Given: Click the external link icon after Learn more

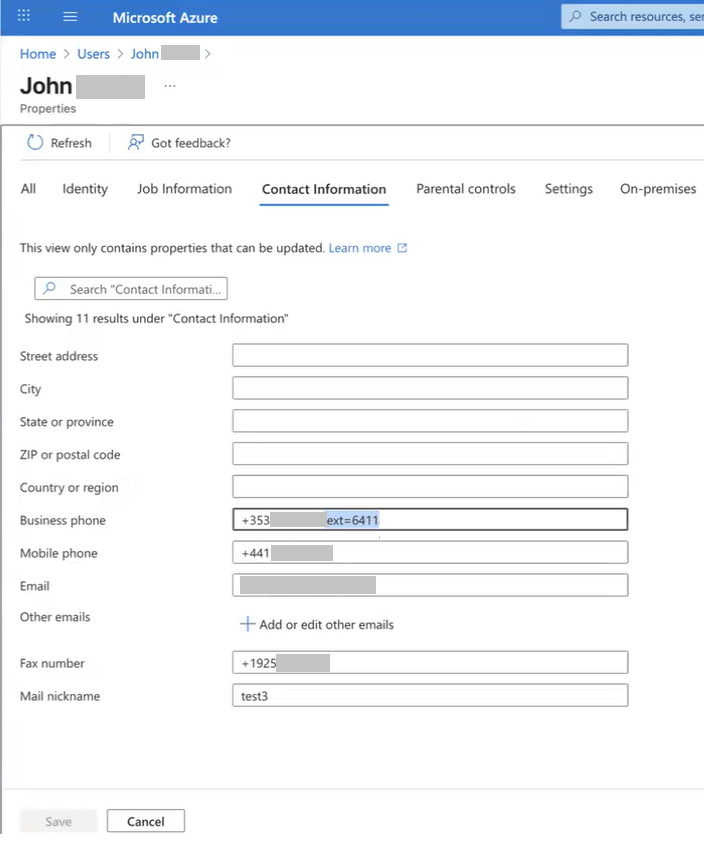Looking at the screenshot, I should point(402,248).
